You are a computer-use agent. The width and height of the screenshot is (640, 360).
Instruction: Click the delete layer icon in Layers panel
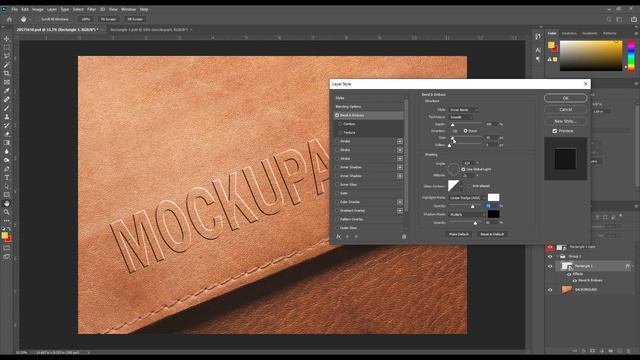coord(629,351)
